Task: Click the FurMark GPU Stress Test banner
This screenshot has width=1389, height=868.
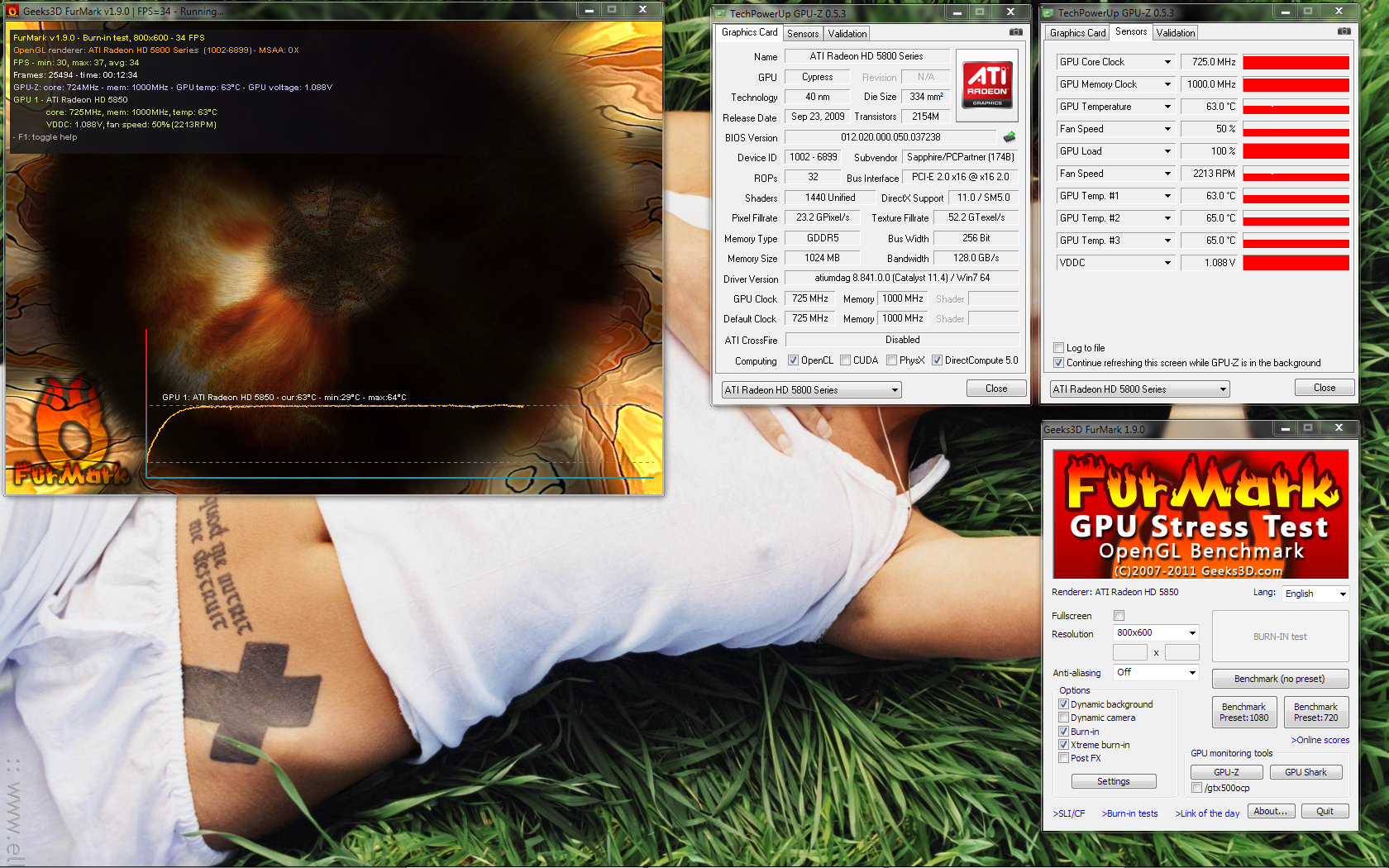Action: coord(1200,514)
